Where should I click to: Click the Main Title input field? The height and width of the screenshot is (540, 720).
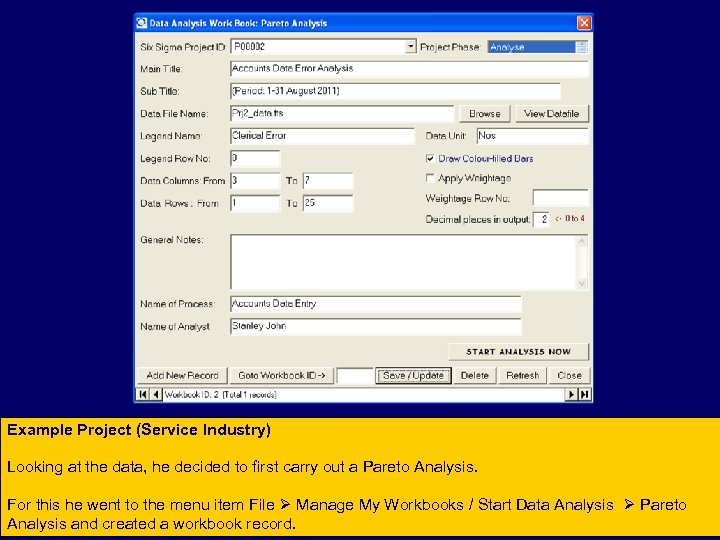point(409,69)
